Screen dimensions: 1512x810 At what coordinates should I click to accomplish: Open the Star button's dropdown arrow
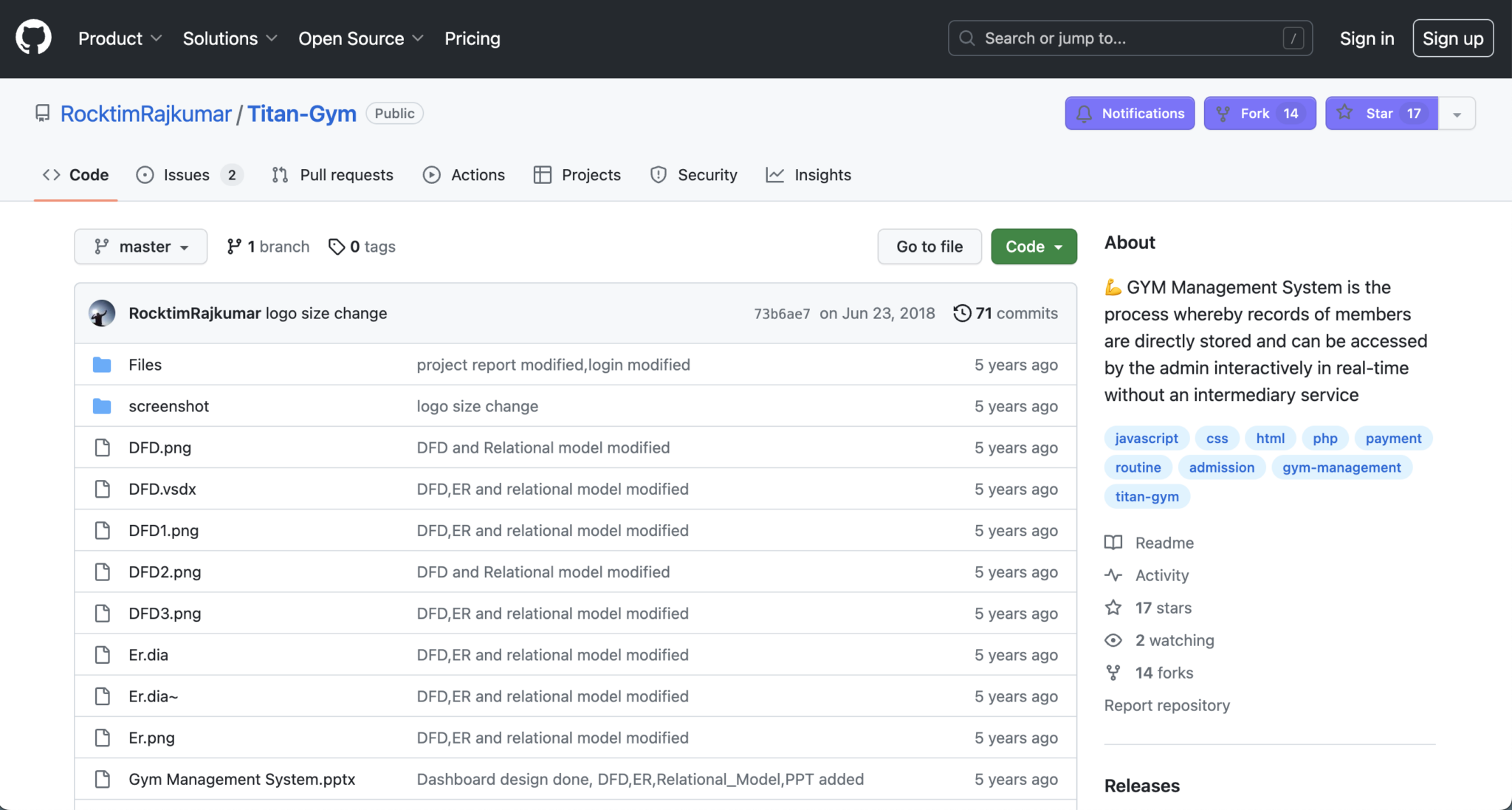[1457, 113]
